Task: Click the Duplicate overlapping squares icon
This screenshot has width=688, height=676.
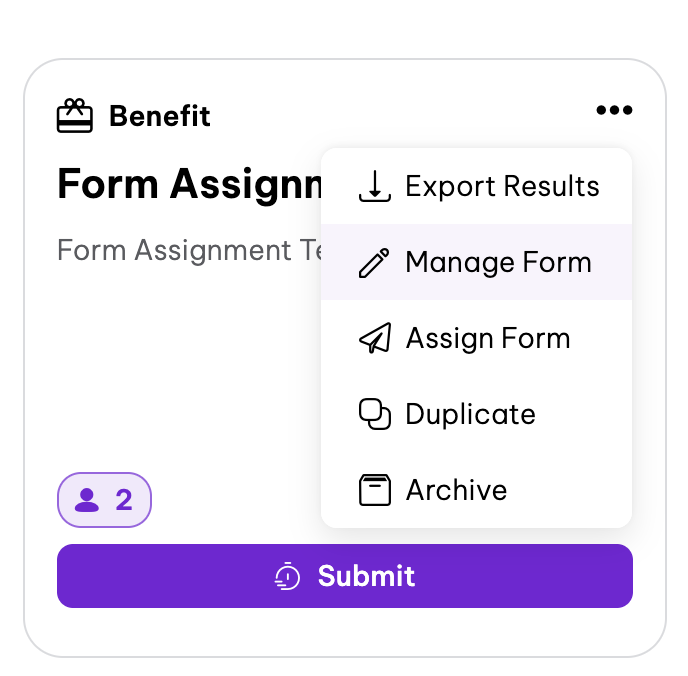Action: point(374,414)
